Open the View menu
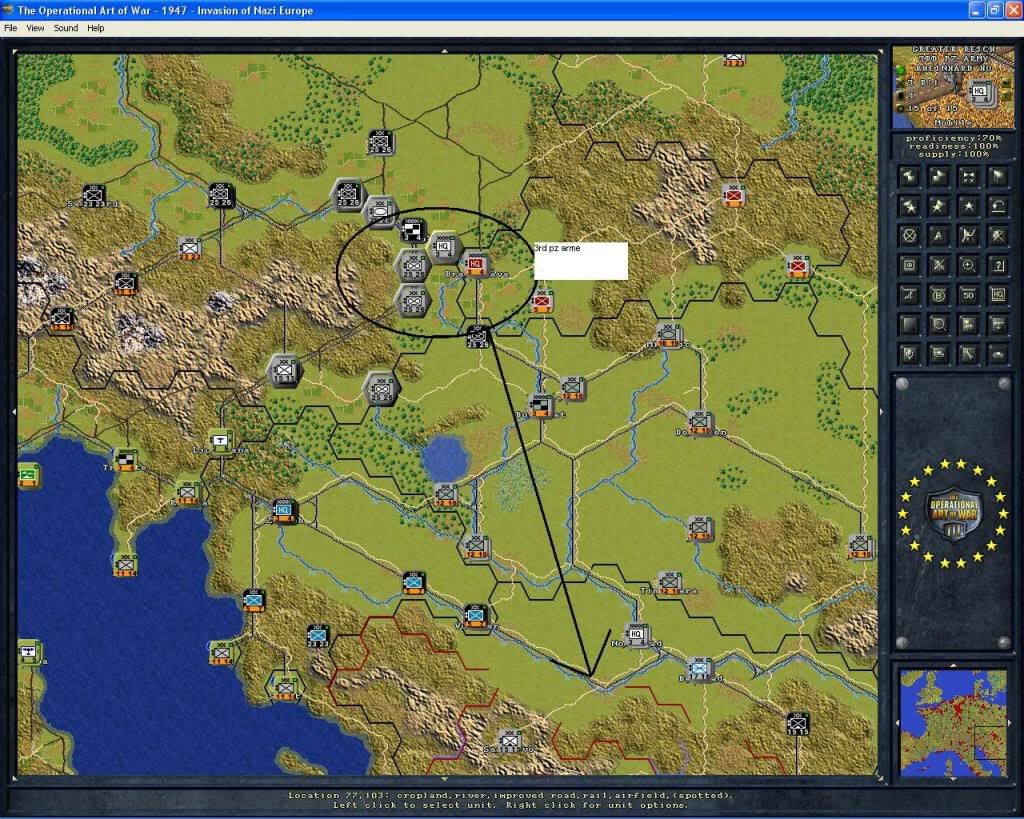Viewport: 1024px width, 819px height. click(35, 28)
